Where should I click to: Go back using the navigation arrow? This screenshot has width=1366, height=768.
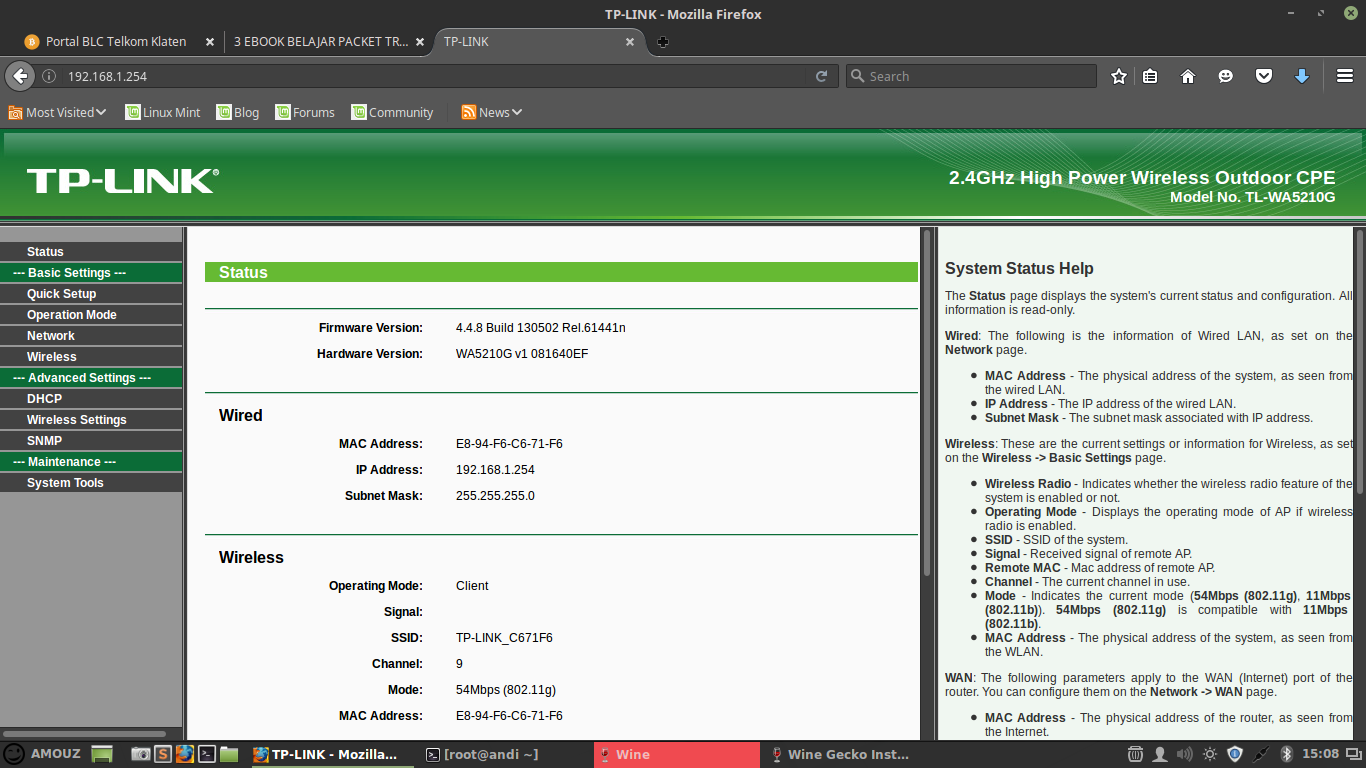pos(20,75)
